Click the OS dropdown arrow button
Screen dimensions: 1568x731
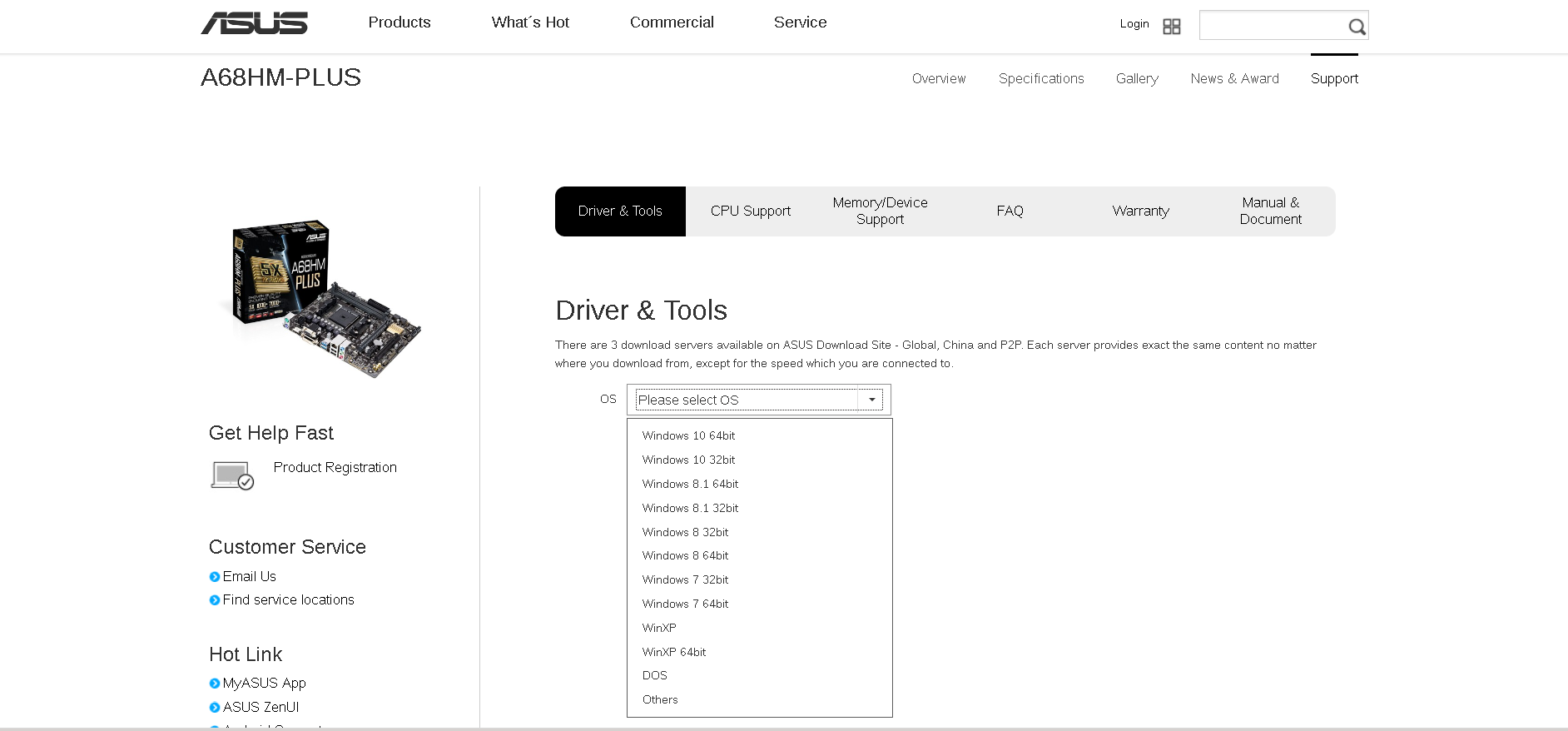point(871,400)
